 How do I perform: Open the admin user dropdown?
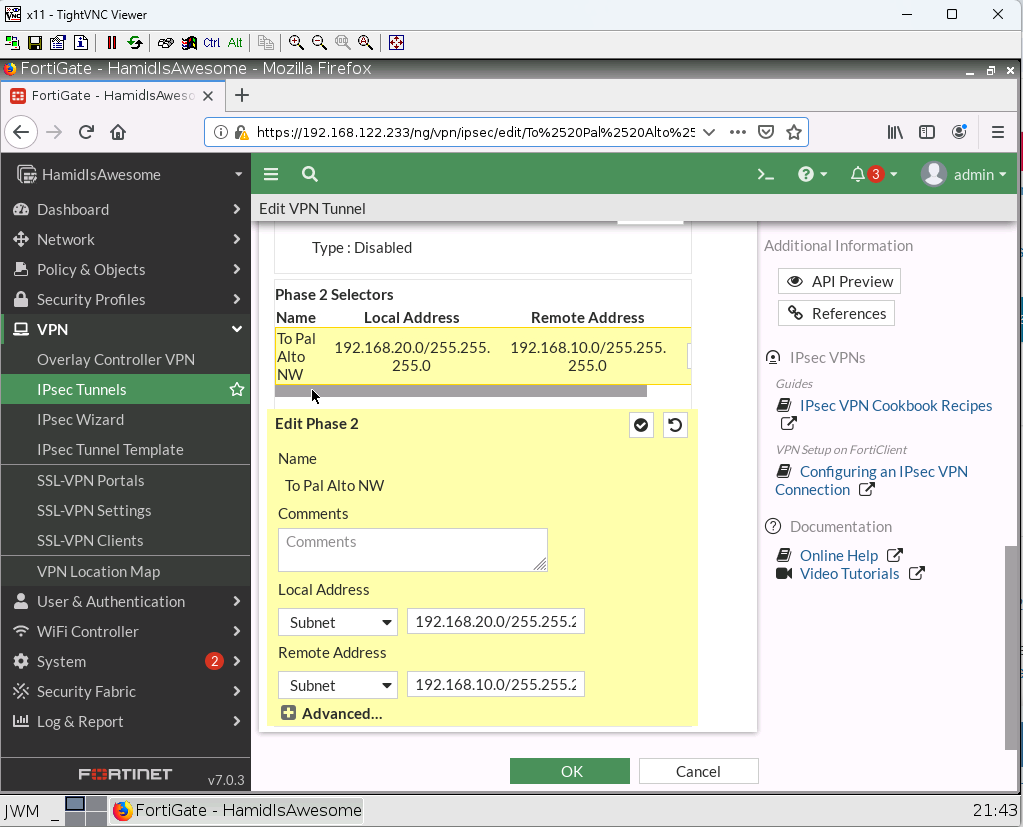click(965, 174)
